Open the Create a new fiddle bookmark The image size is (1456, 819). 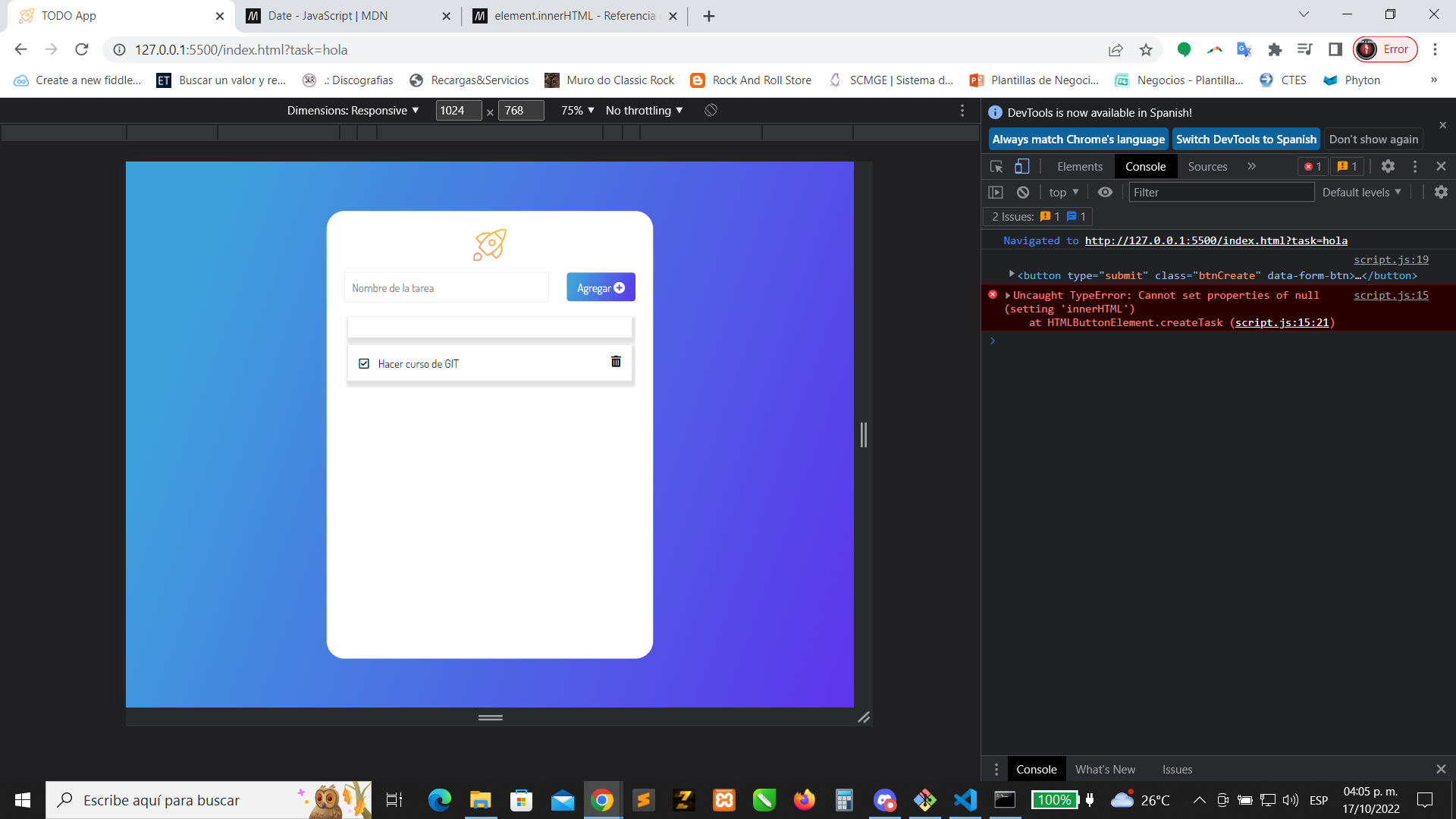(x=77, y=80)
